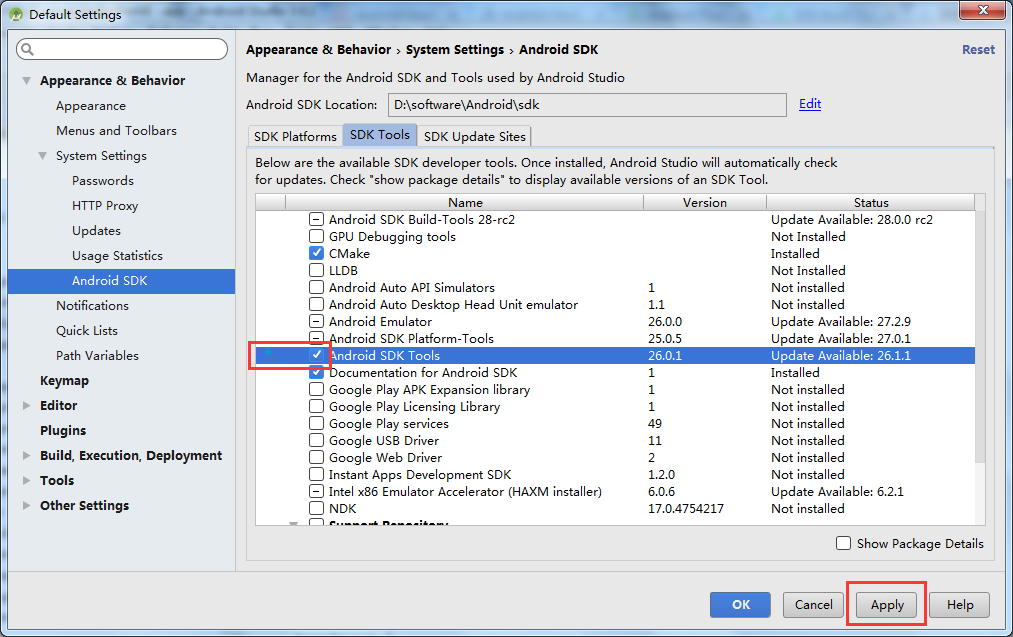This screenshot has width=1013, height=637.
Task: Select Passwords in the settings tree
Action: click(103, 181)
